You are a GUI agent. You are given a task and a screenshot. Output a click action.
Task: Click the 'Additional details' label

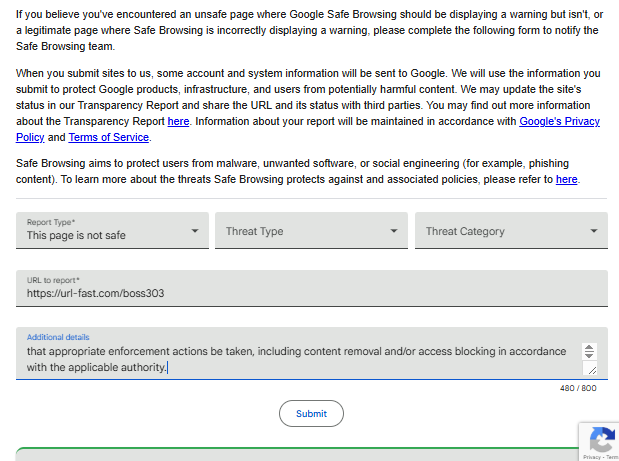58,337
